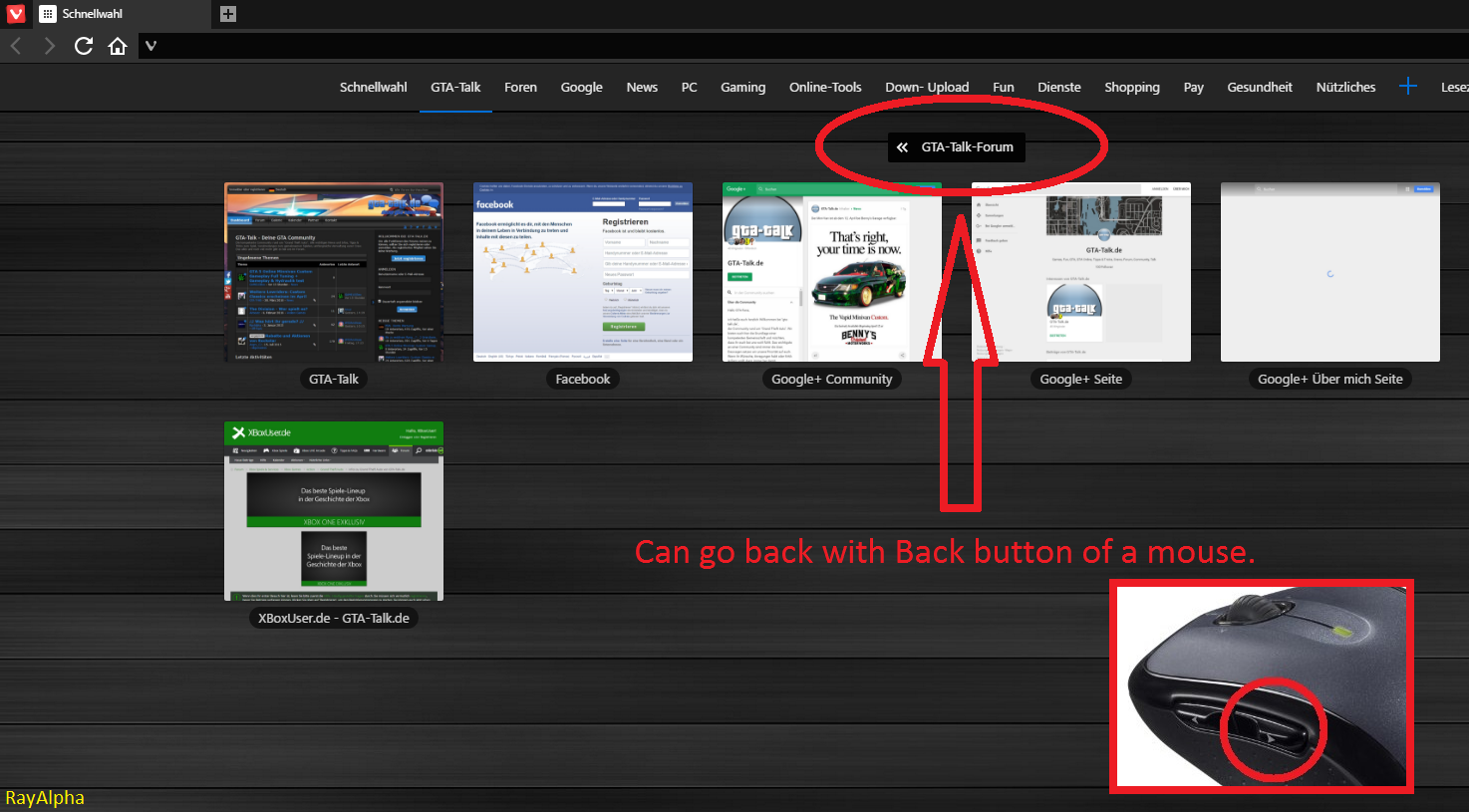Open the Google+ Seite thumbnail
The image size is (1469, 812).
(1081, 272)
